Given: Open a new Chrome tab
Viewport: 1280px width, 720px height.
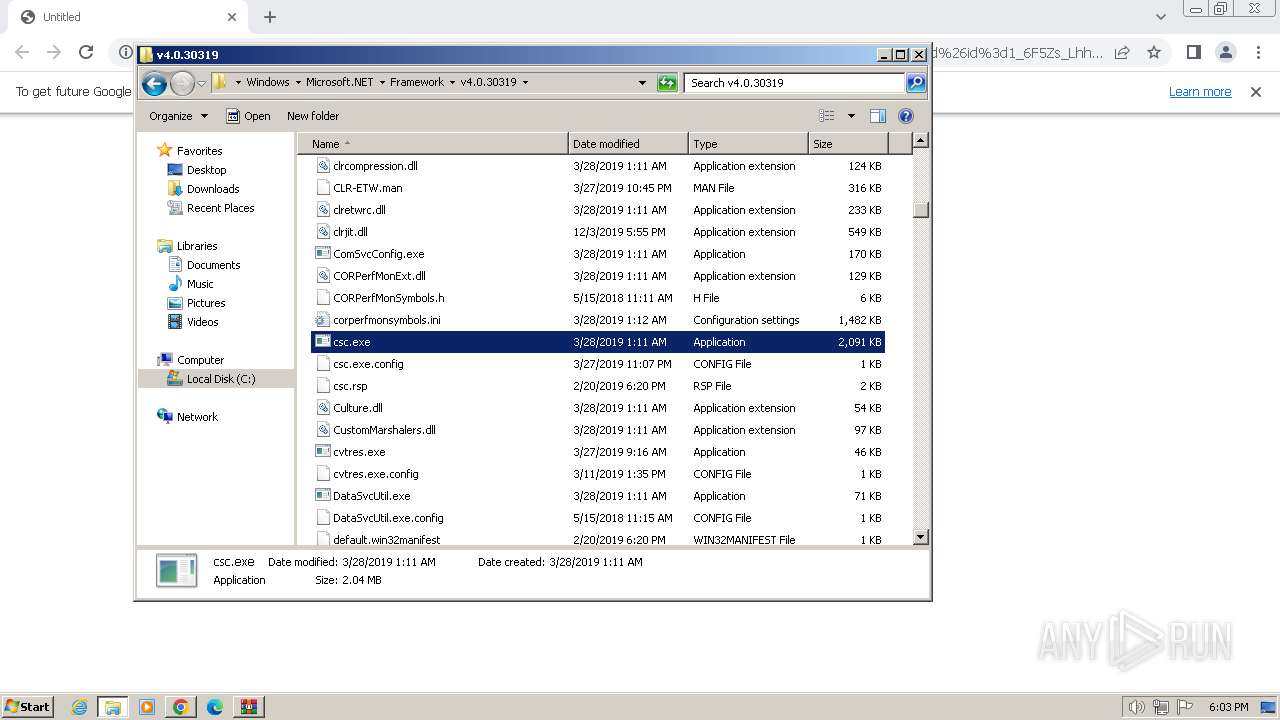Looking at the screenshot, I should point(270,17).
